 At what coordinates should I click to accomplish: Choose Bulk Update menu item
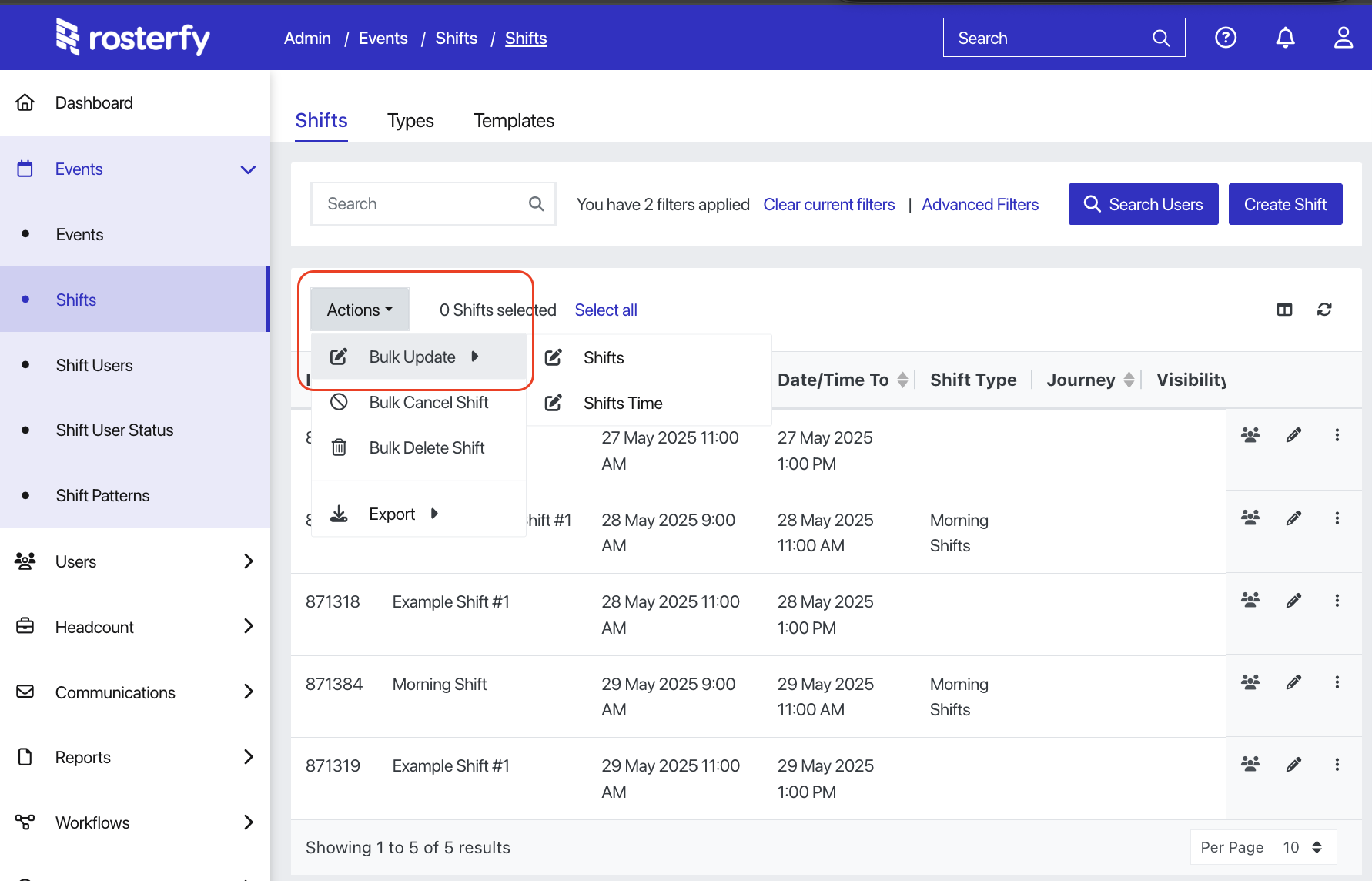tap(418, 357)
